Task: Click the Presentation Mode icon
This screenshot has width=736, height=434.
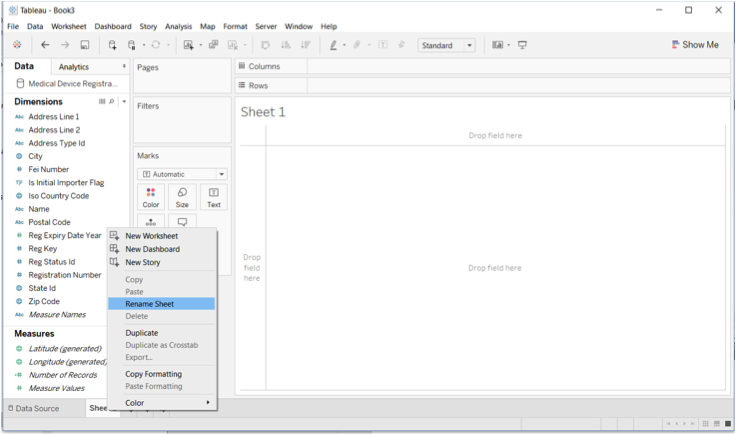Action: pos(522,45)
